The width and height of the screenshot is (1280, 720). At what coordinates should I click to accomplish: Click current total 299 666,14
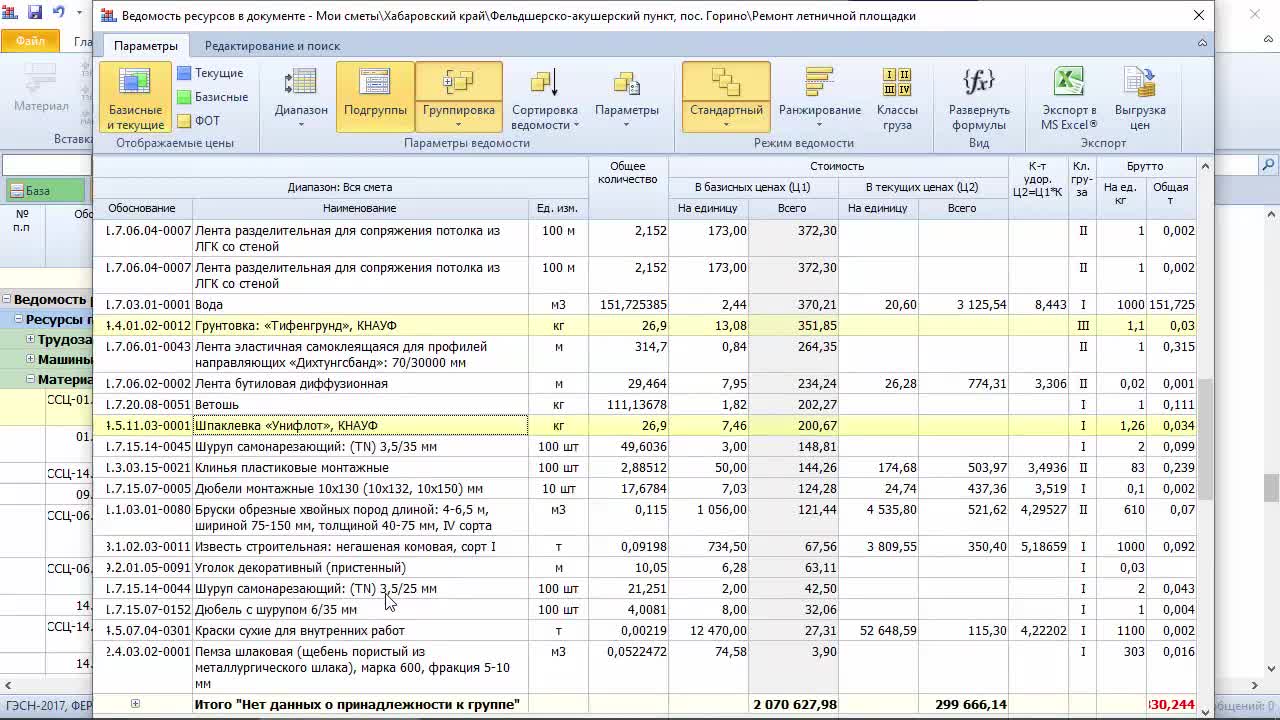click(x=971, y=704)
